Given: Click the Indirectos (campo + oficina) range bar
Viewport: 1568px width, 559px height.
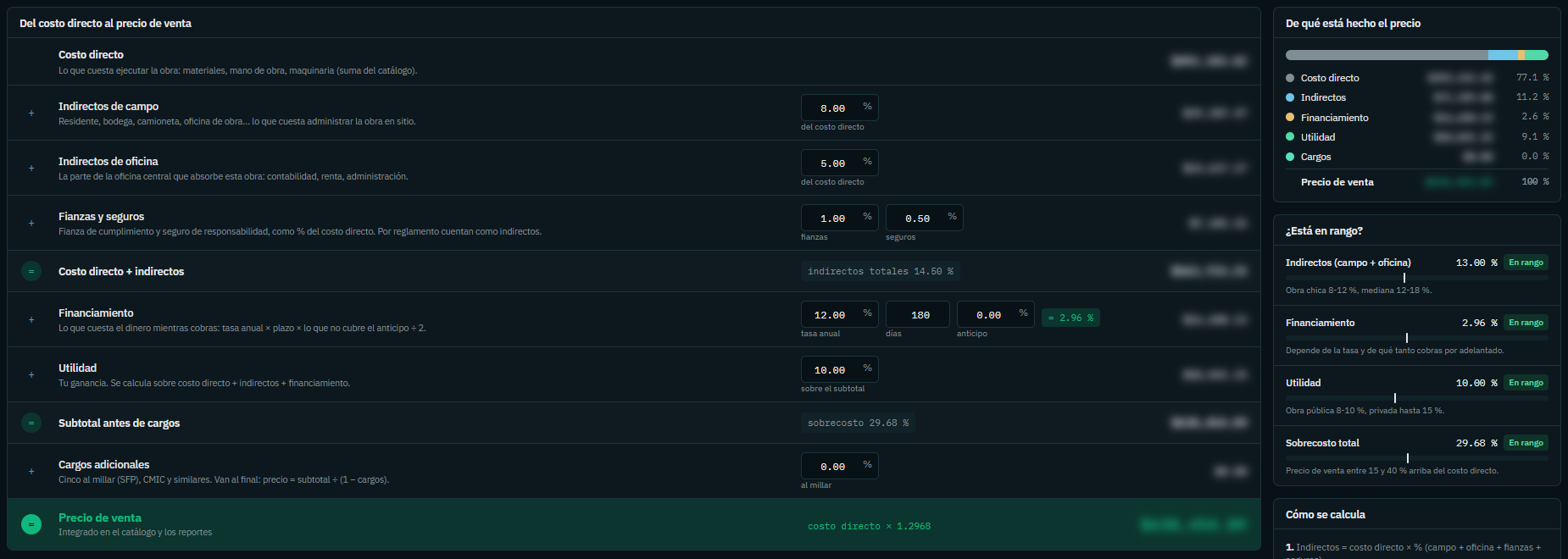Looking at the screenshot, I should (1417, 278).
